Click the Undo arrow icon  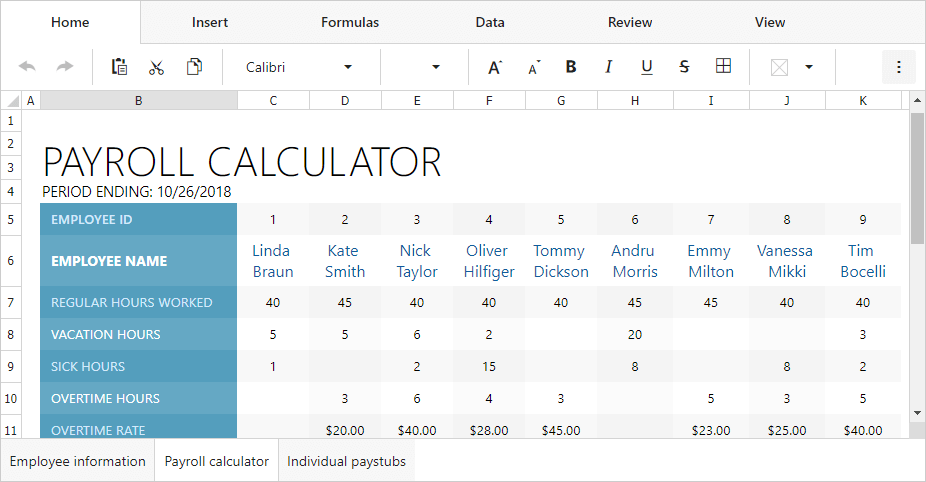point(27,67)
